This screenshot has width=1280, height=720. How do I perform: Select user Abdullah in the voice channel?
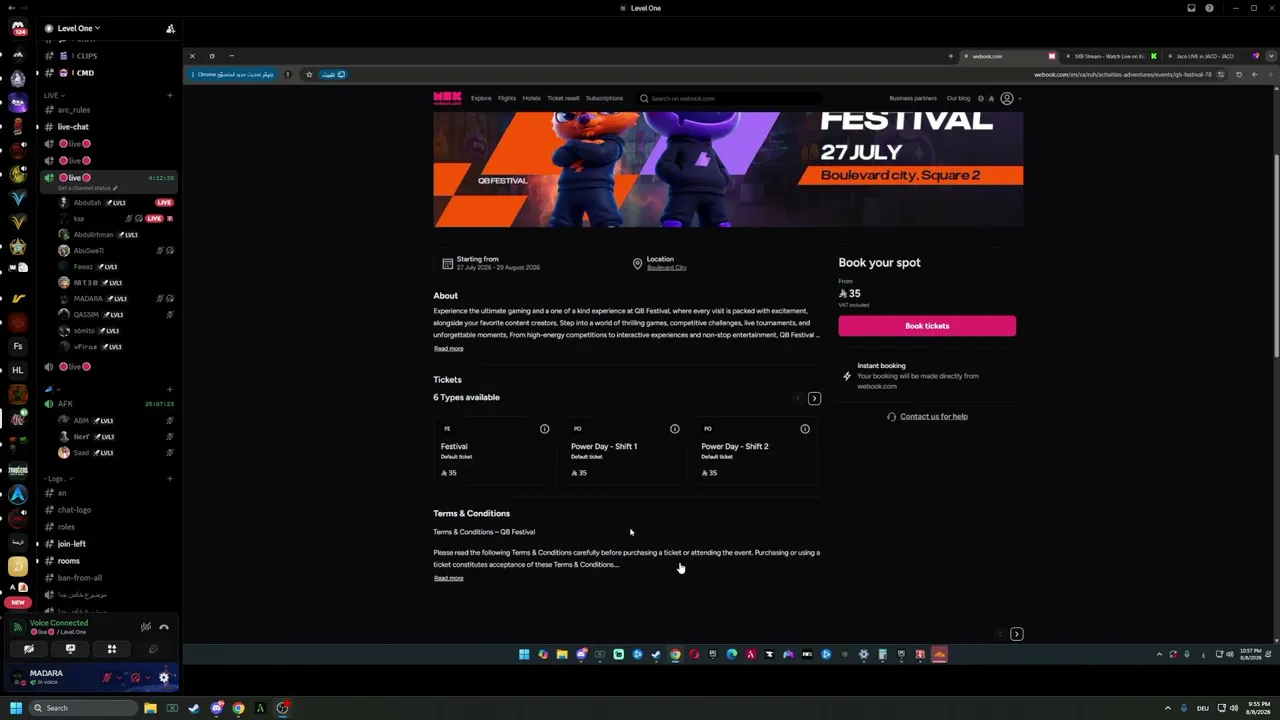coord(116,202)
